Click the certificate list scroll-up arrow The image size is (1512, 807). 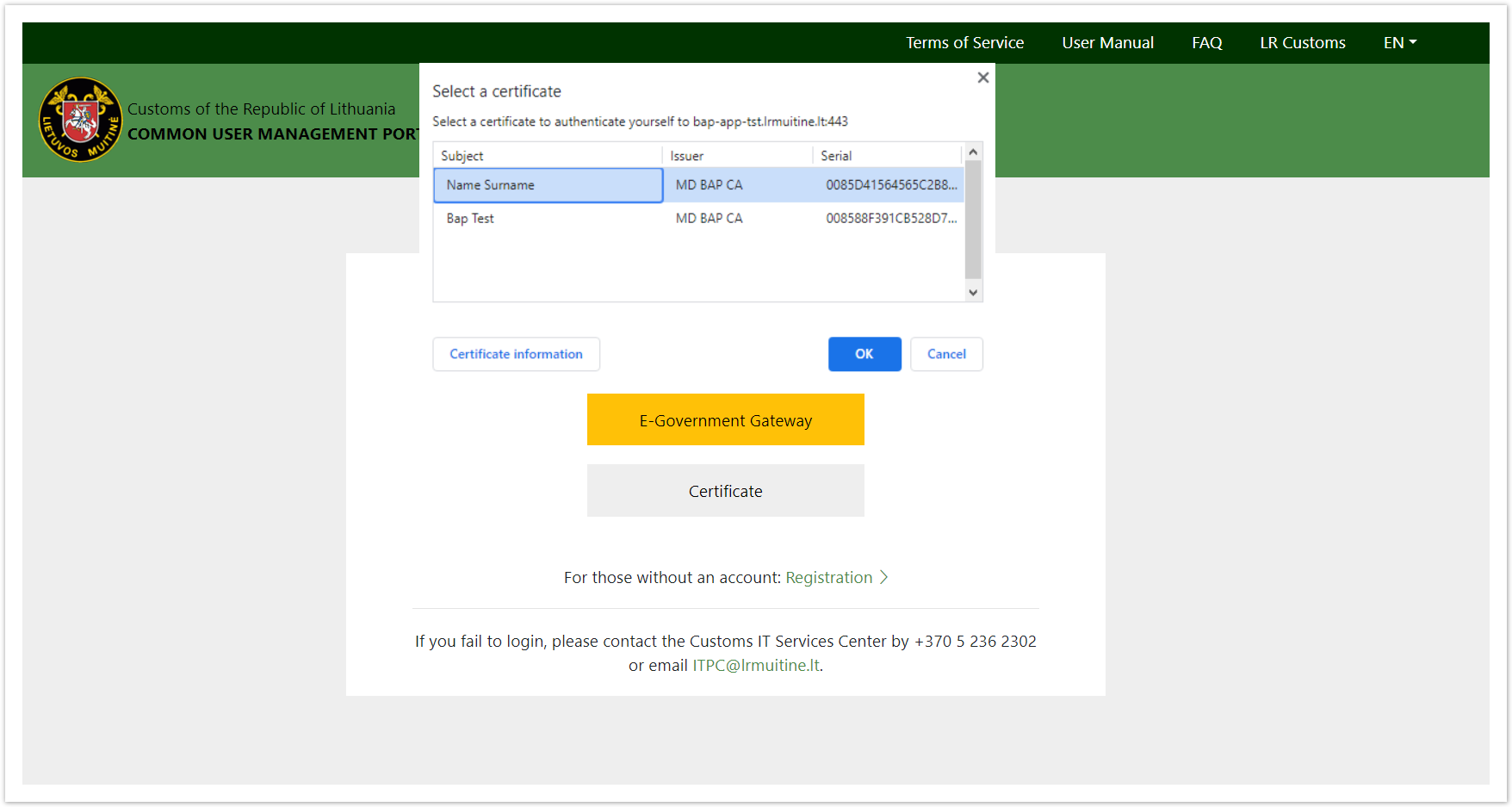coord(973,152)
